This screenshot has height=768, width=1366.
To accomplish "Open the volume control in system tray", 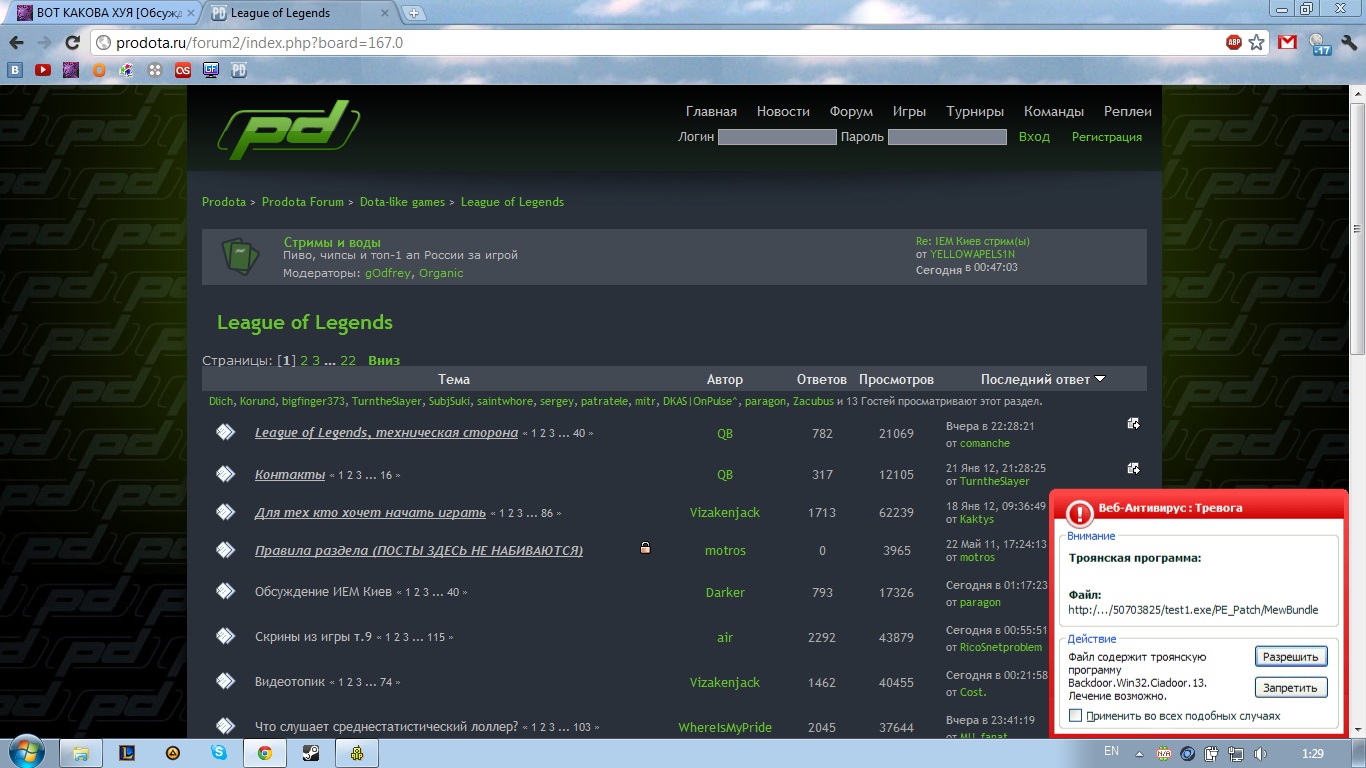I will coord(1261,753).
